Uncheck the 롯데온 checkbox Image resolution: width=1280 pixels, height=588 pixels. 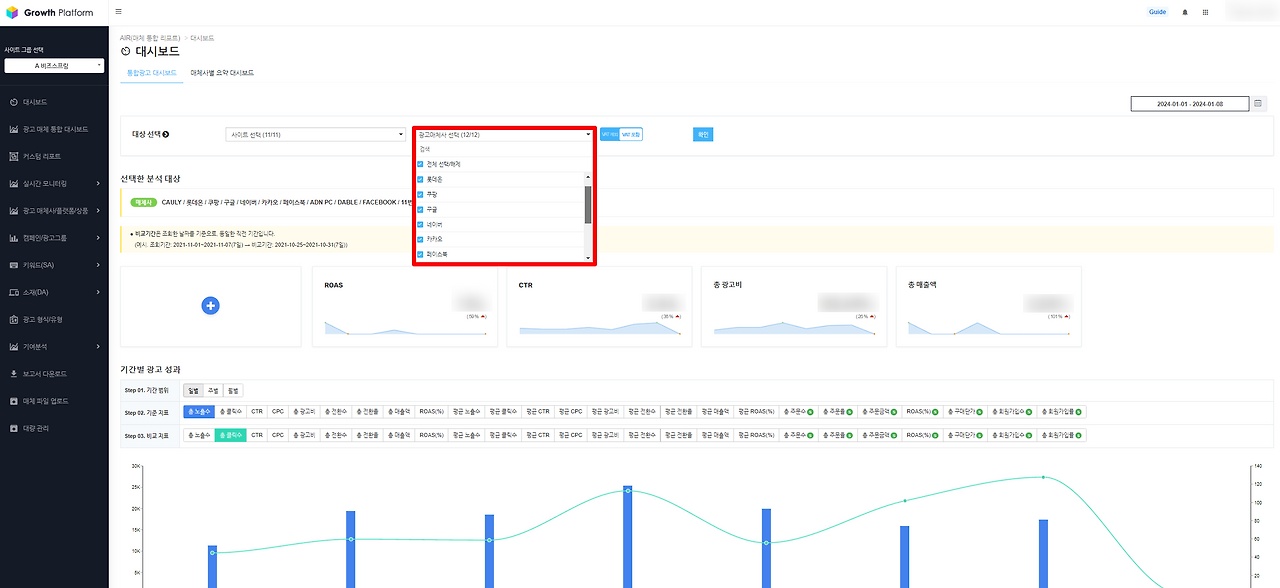click(x=421, y=179)
